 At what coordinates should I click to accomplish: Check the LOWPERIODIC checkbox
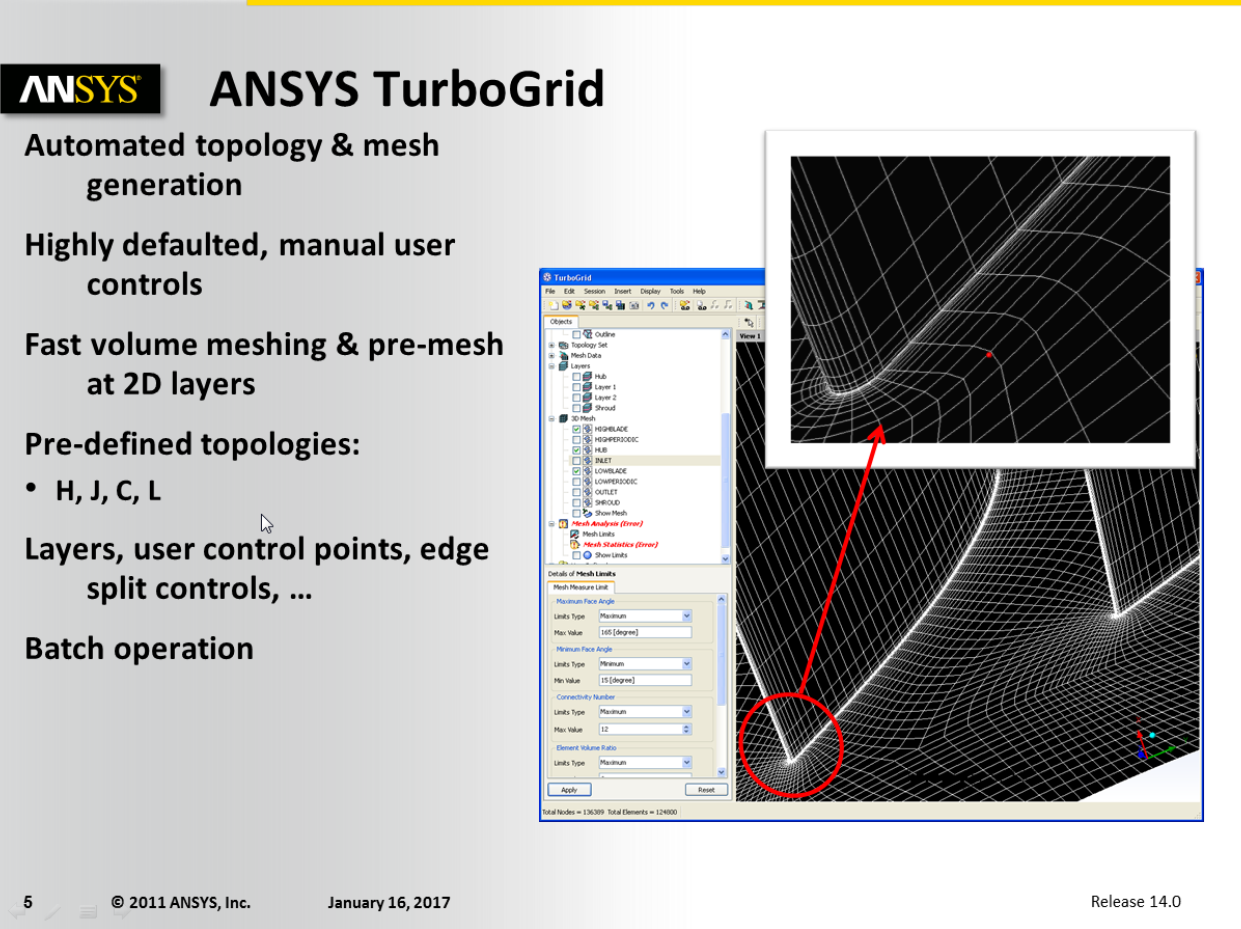click(x=576, y=482)
